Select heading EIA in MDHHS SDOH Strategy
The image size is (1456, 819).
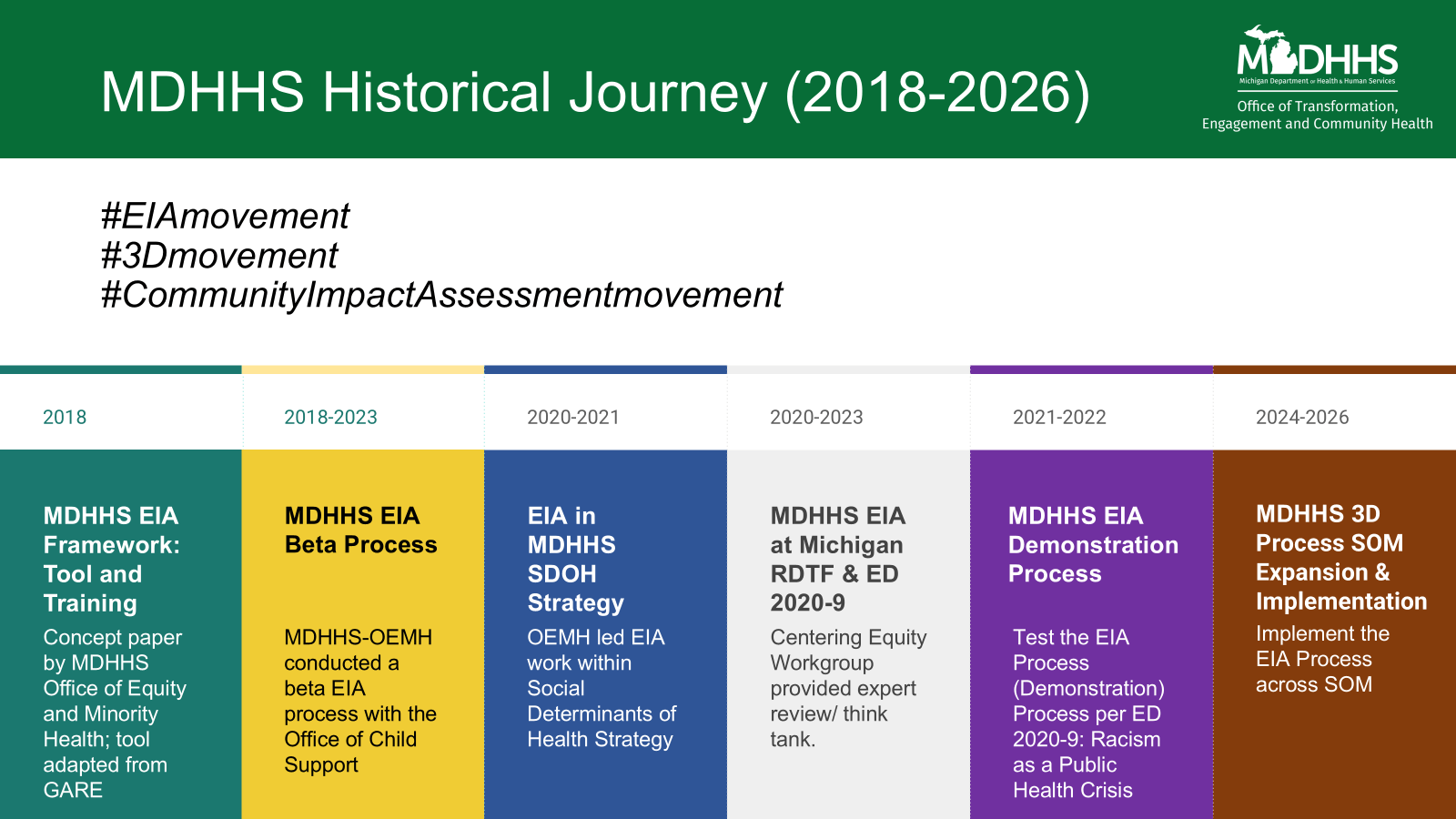575,560
